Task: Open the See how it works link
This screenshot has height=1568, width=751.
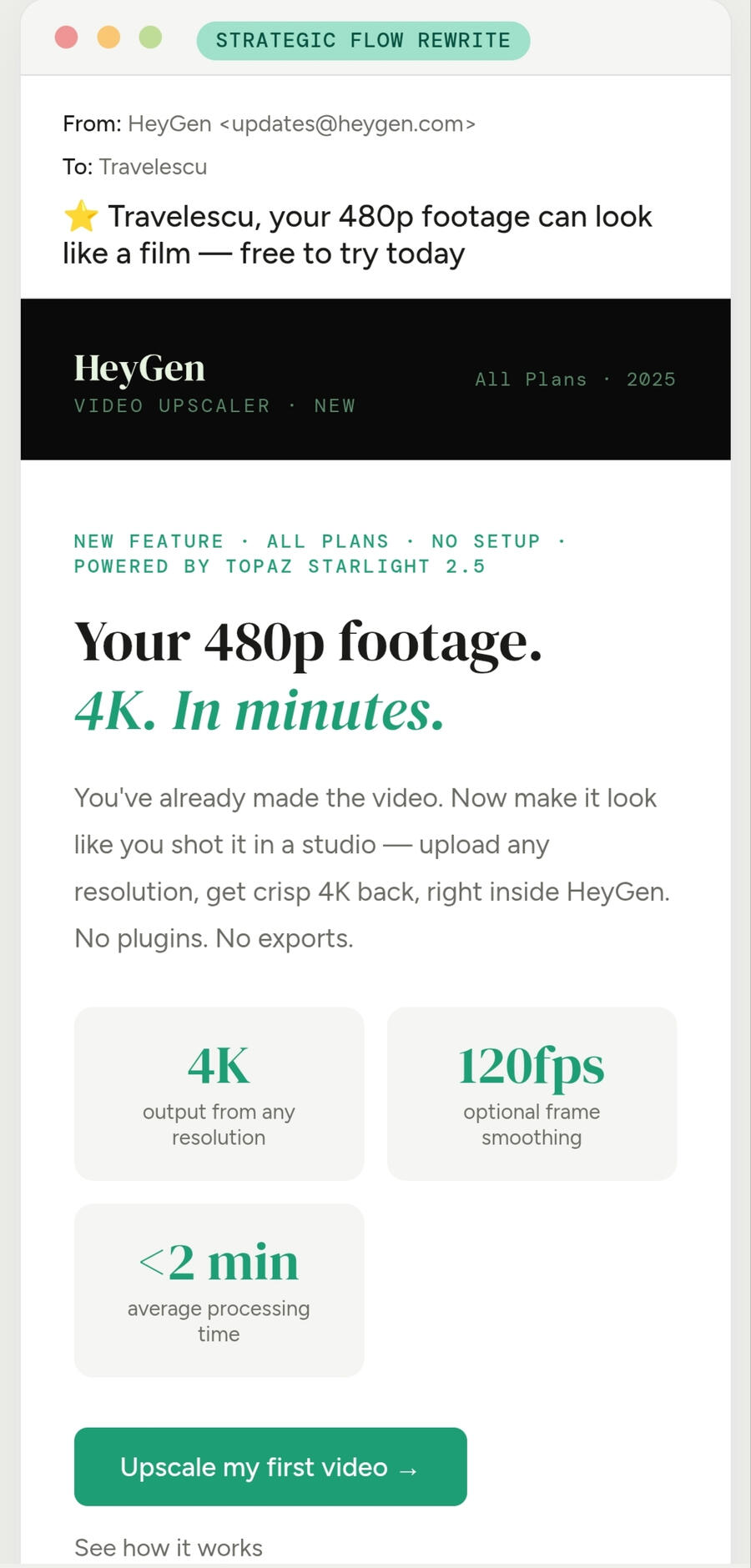Action: (x=169, y=1548)
